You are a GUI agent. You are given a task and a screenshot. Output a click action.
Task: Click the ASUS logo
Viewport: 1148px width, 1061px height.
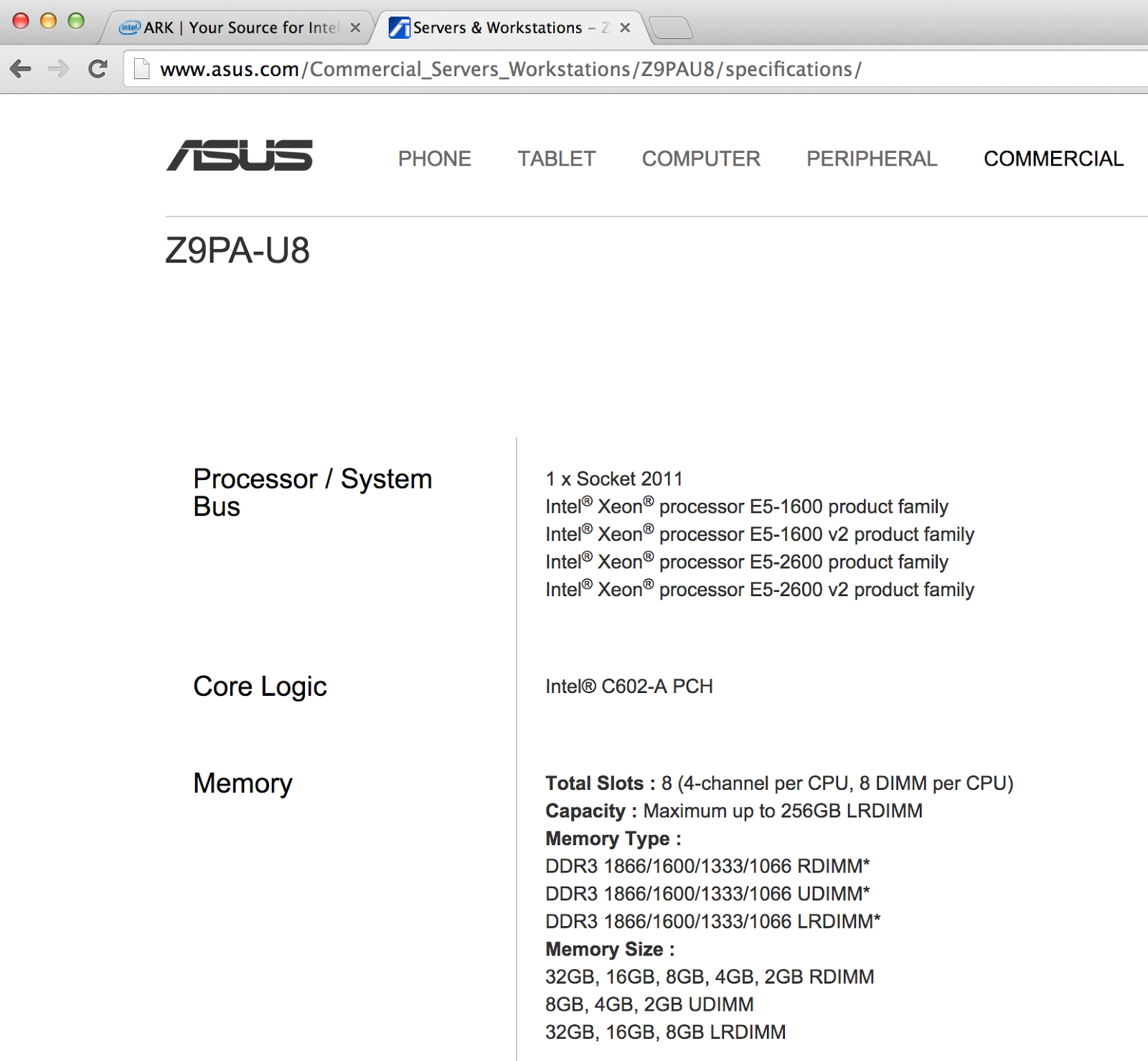pos(240,156)
